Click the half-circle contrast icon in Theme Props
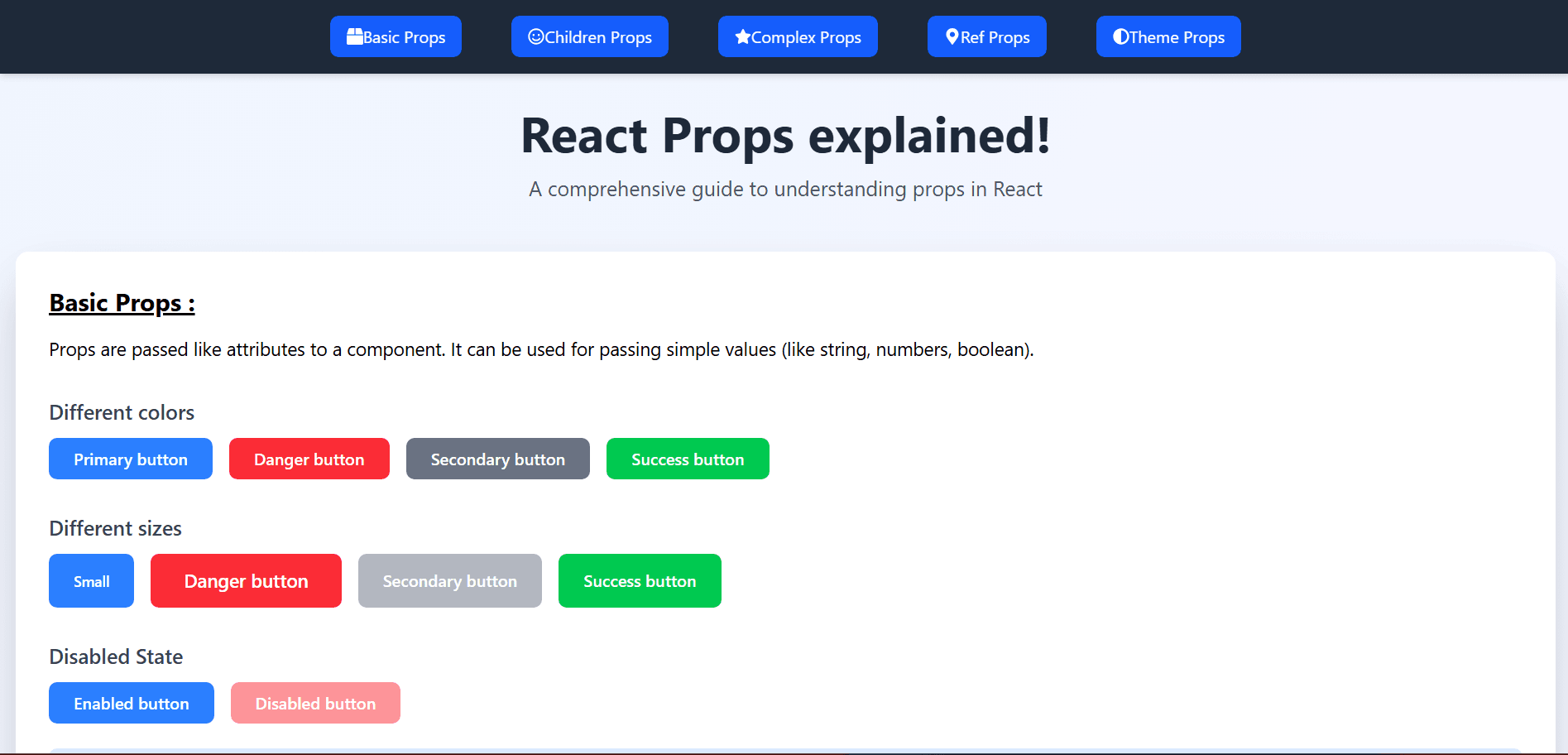 pyautogui.click(x=1121, y=36)
